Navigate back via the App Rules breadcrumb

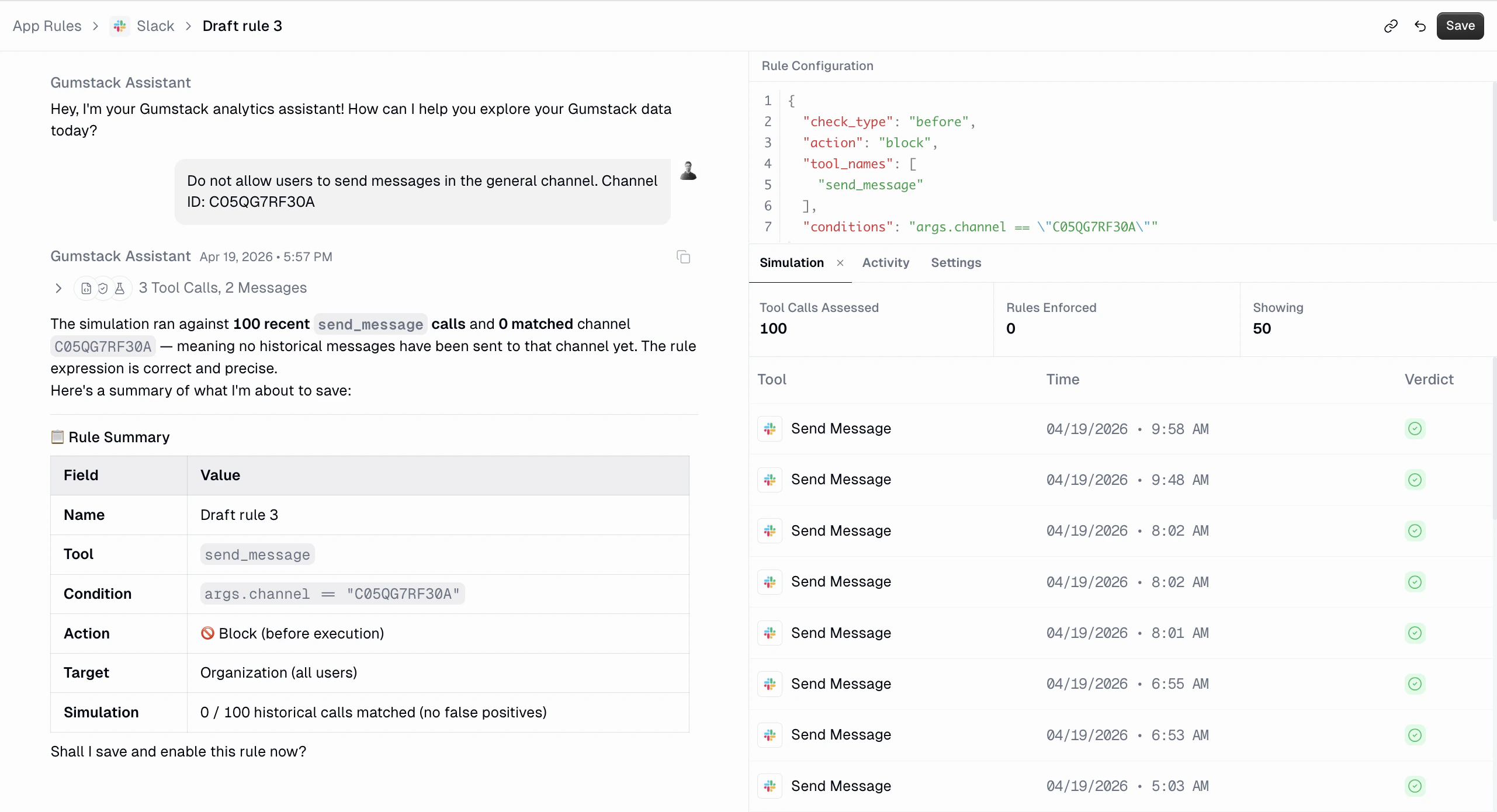tap(47, 26)
